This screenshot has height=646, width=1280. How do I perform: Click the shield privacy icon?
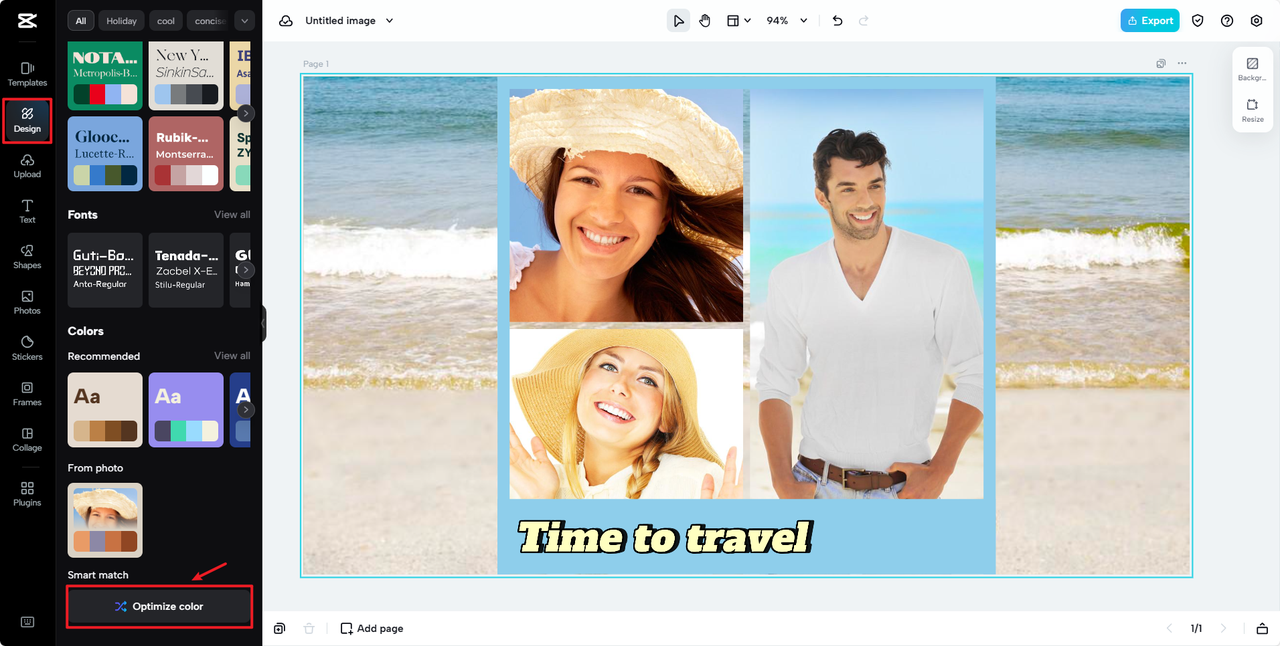(1197, 20)
